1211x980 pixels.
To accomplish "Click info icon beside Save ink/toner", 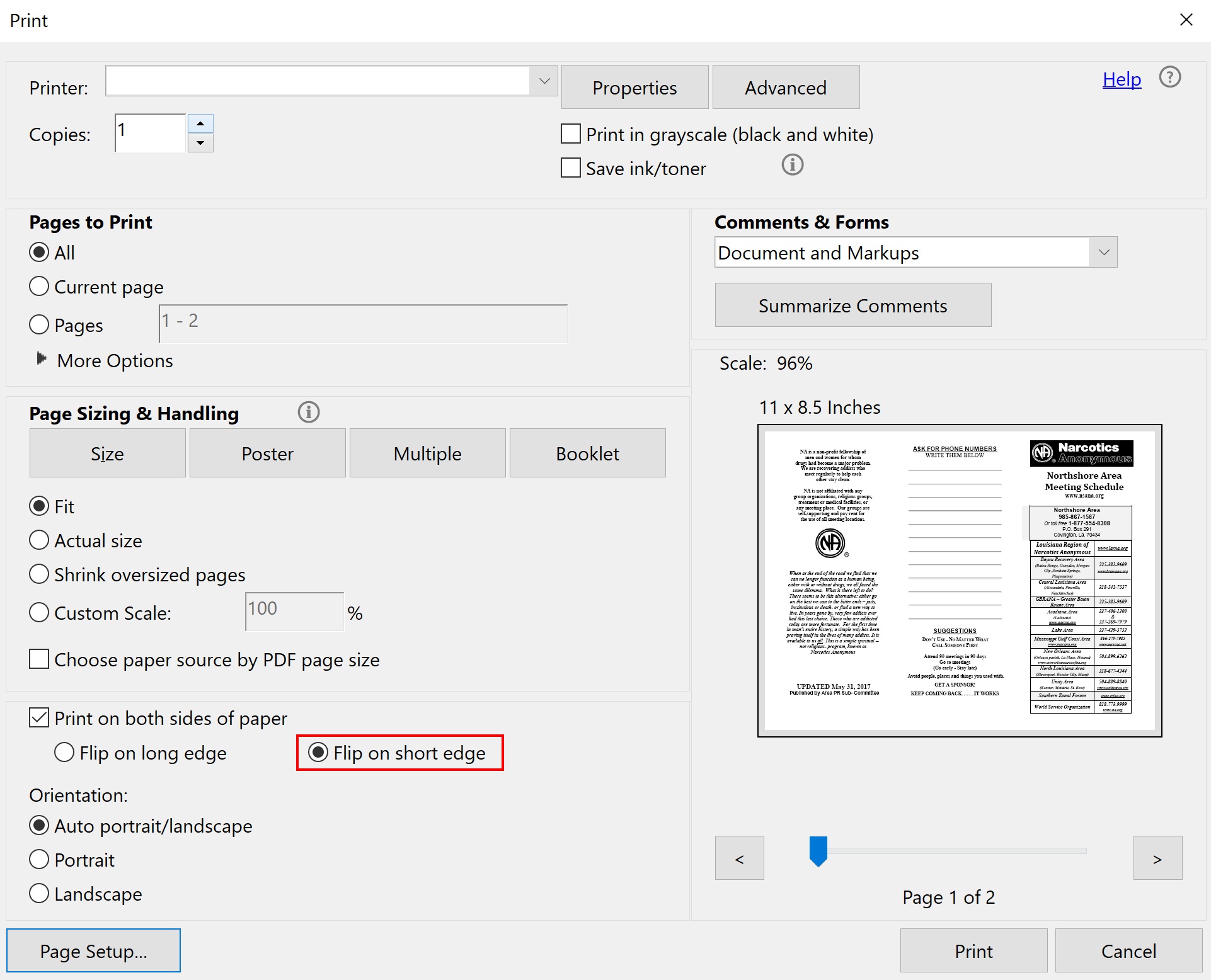I will click(x=792, y=165).
